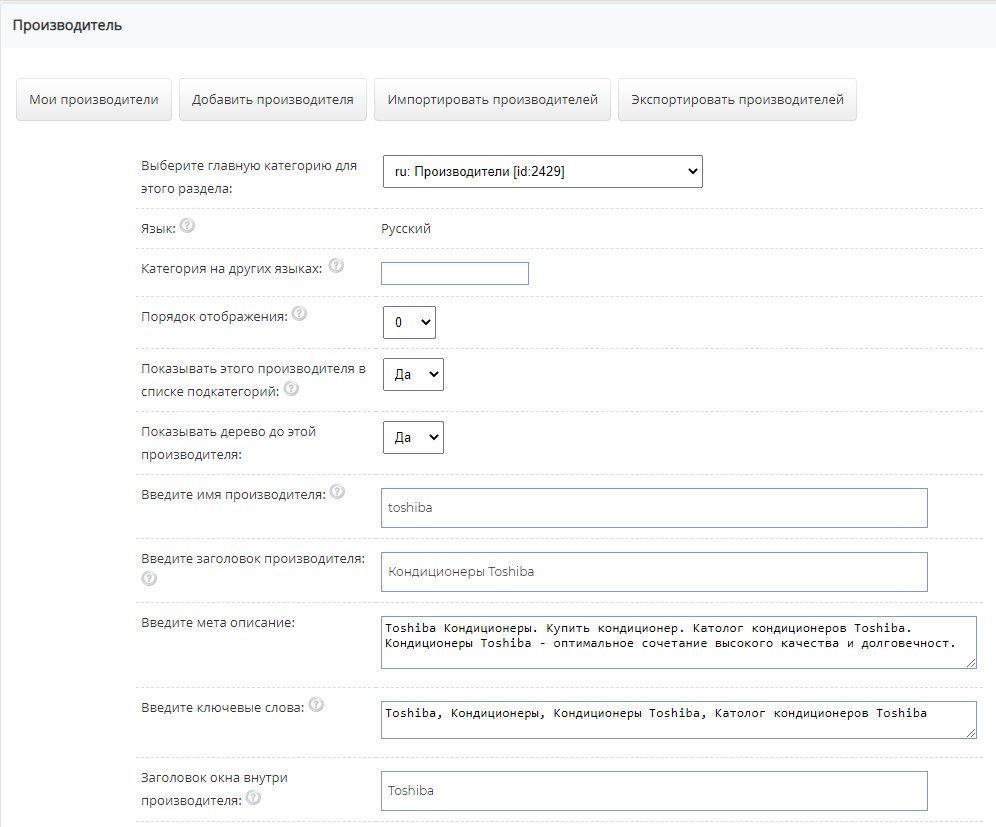Click the manufacturer name field containing toshiba

654,508
